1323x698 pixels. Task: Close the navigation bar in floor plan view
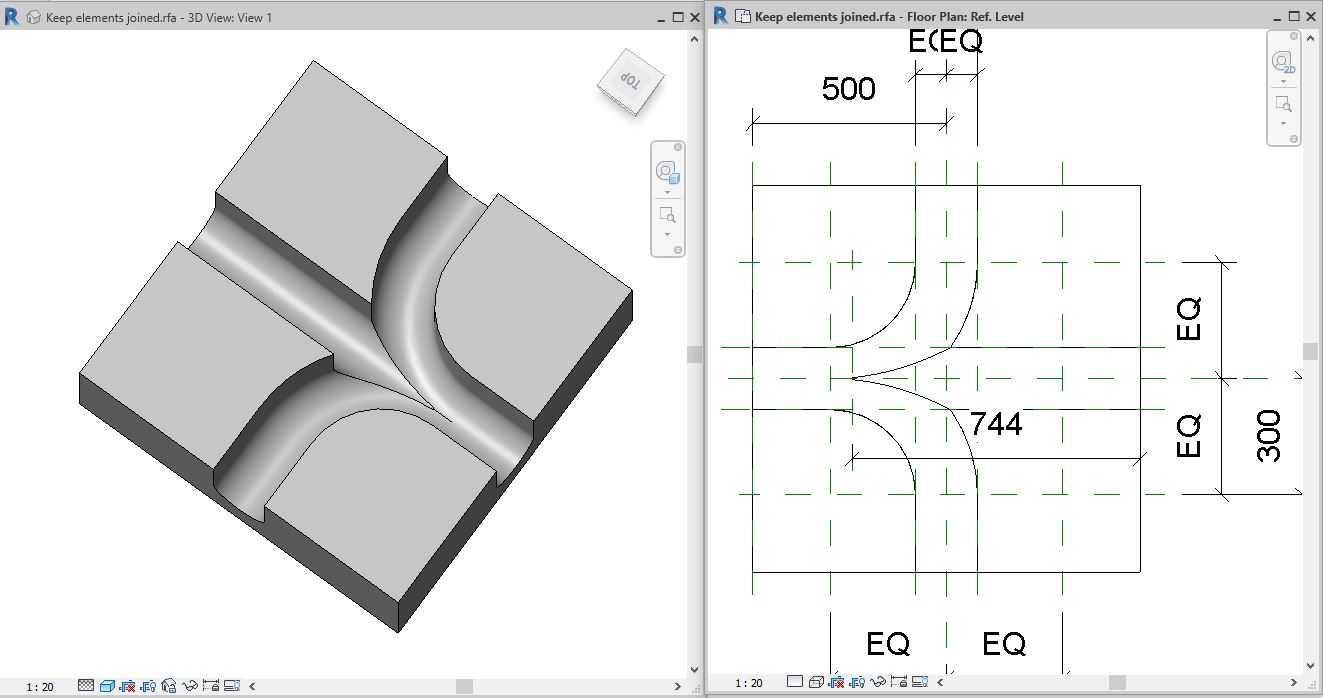pos(1294,36)
